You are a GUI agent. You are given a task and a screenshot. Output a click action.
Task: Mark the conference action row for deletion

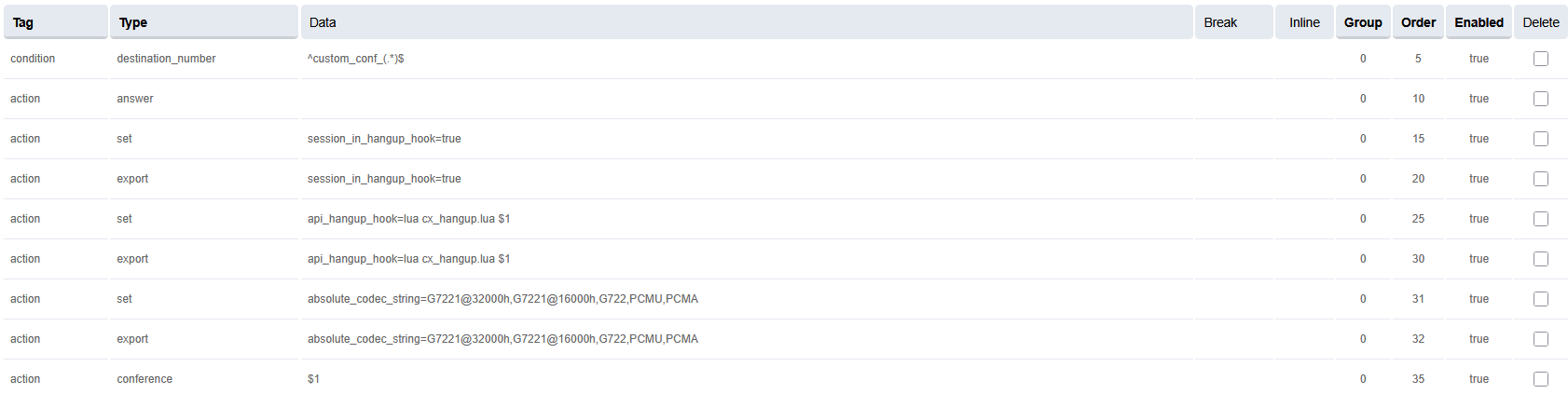[1540, 379]
